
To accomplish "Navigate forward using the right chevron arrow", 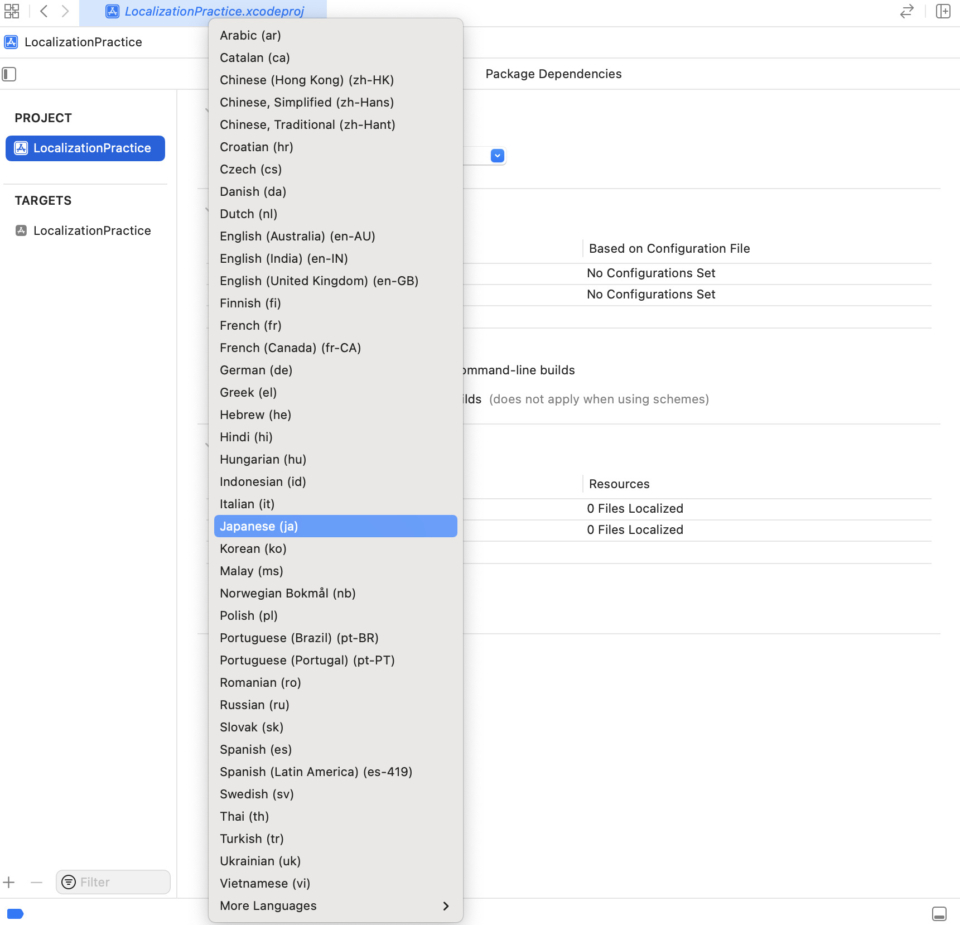I will (x=66, y=11).
